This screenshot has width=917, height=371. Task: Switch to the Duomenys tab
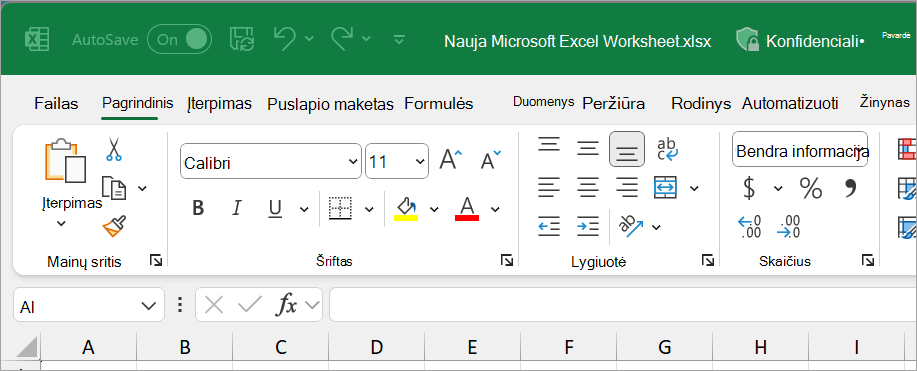pyautogui.click(x=543, y=102)
